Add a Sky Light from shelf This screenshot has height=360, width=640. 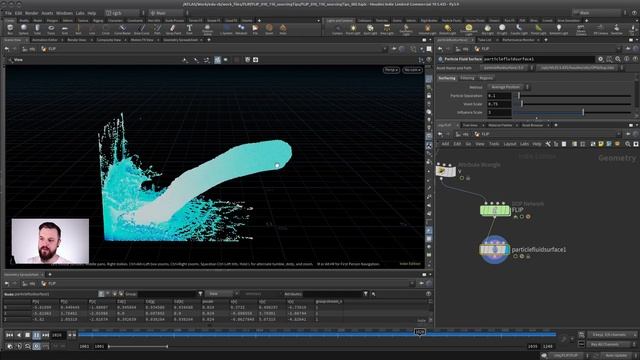487,29
